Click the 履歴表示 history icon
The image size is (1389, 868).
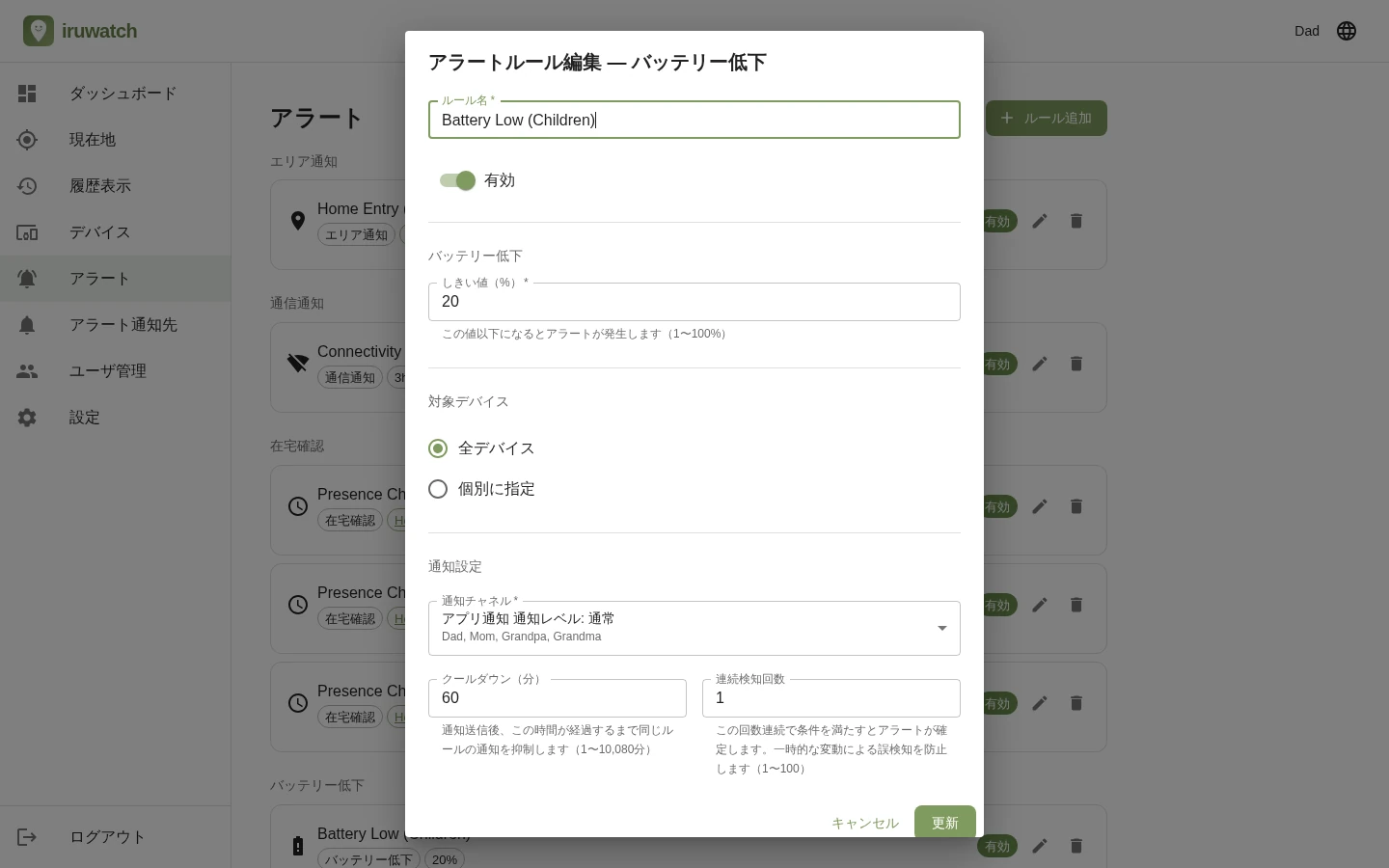27,186
